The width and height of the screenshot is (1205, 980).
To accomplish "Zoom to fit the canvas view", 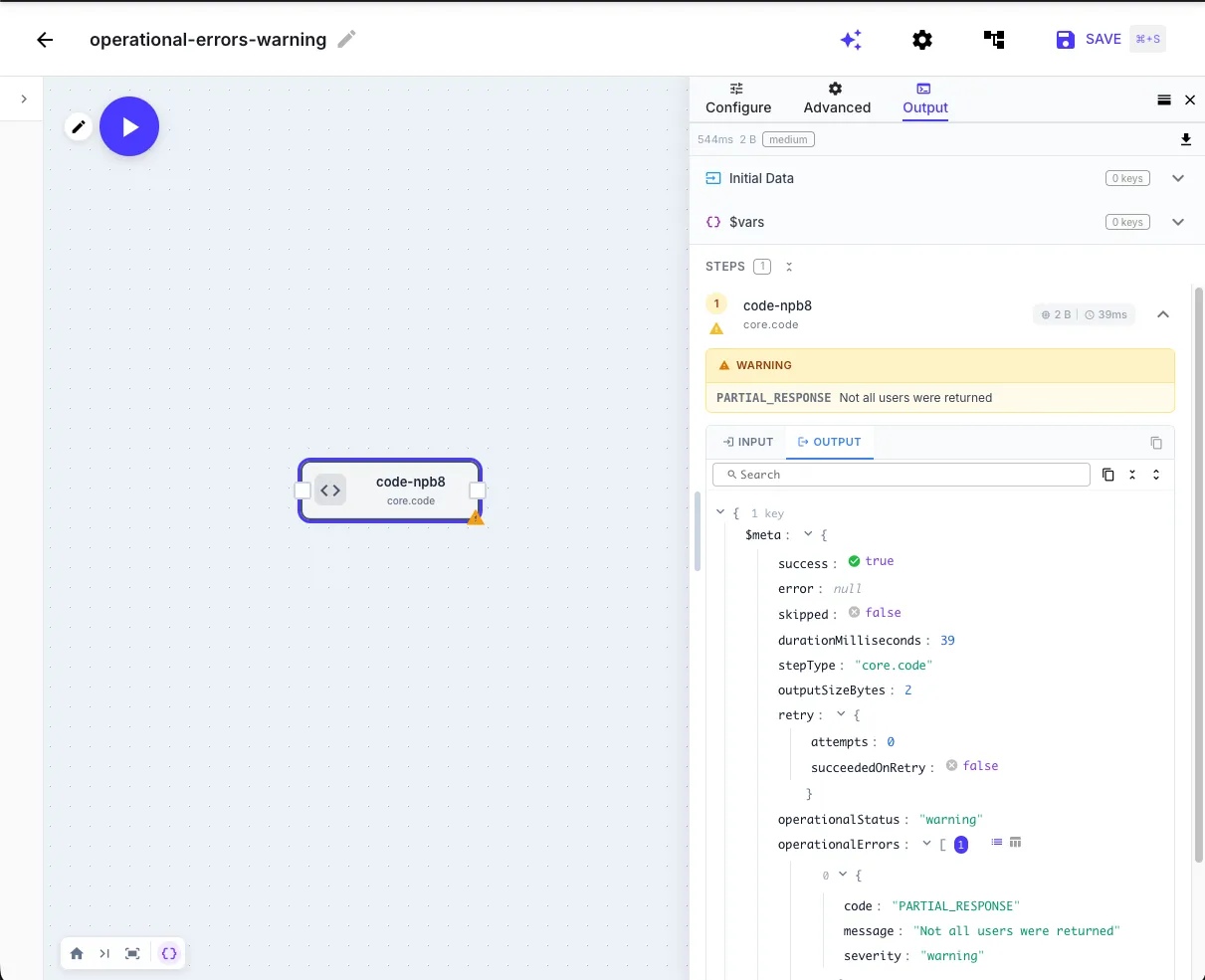I will click(x=132, y=952).
